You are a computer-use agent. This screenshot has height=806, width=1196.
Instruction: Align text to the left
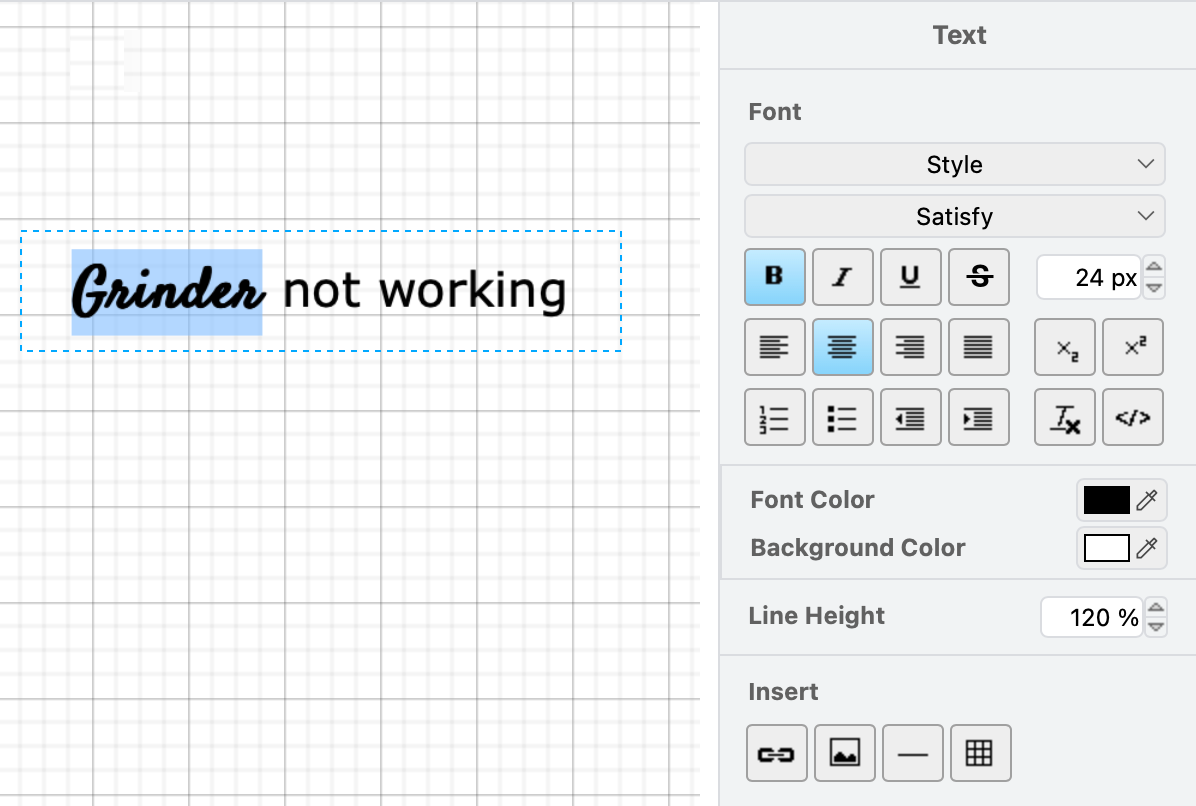pos(774,347)
